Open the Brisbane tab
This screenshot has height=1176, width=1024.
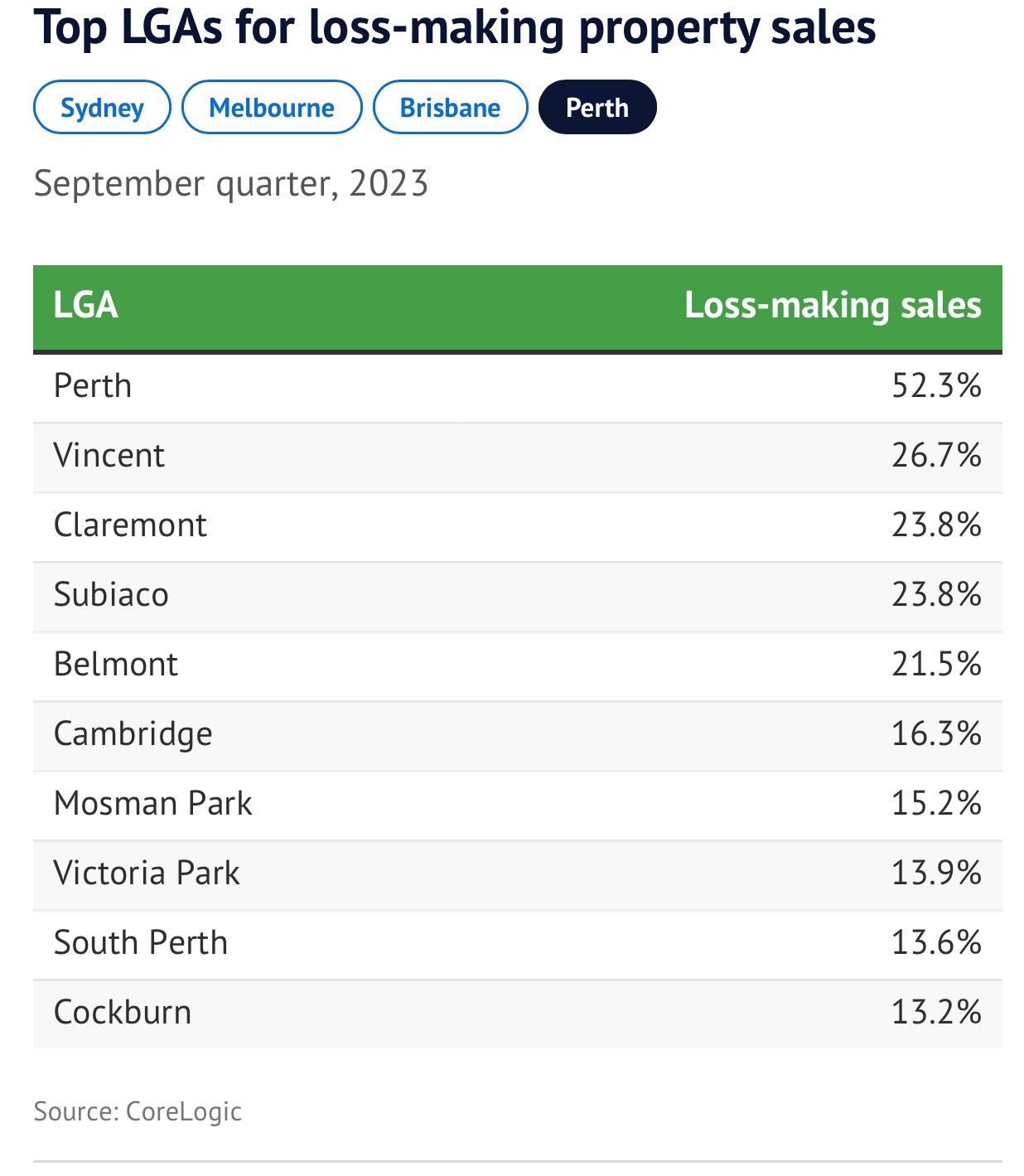(450, 108)
